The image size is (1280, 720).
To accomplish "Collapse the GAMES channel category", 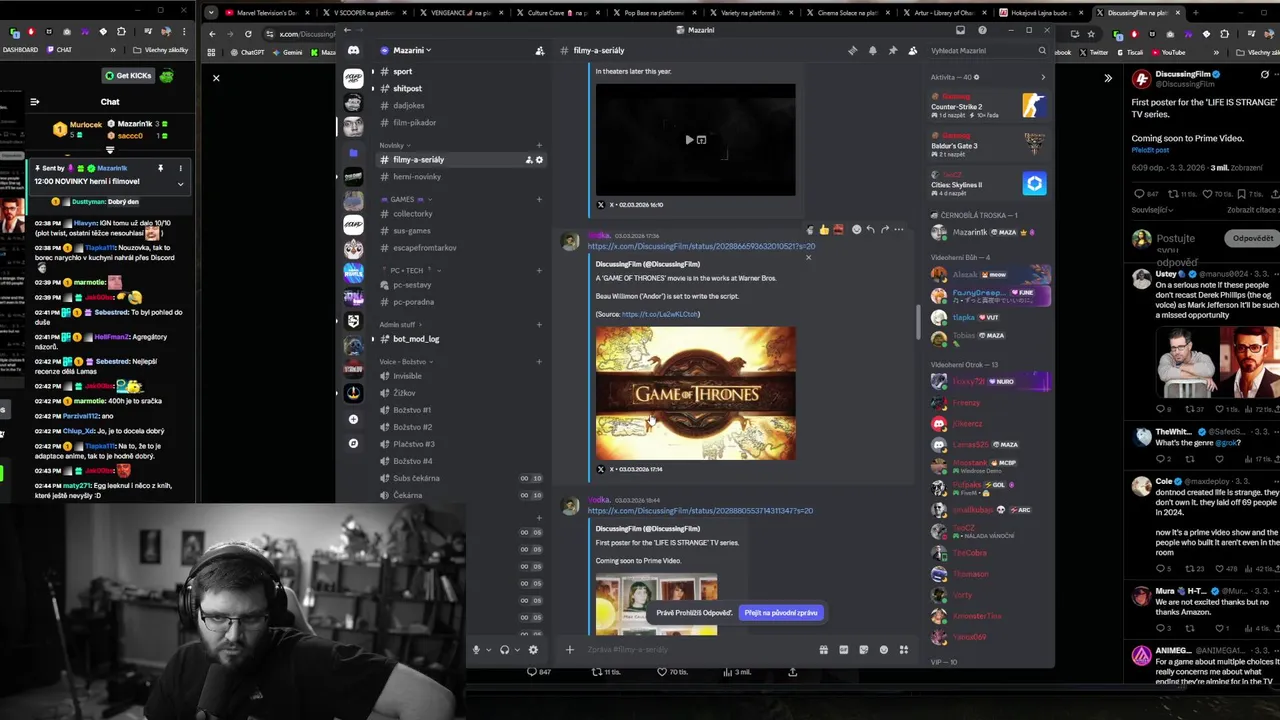I will coord(405,199).
